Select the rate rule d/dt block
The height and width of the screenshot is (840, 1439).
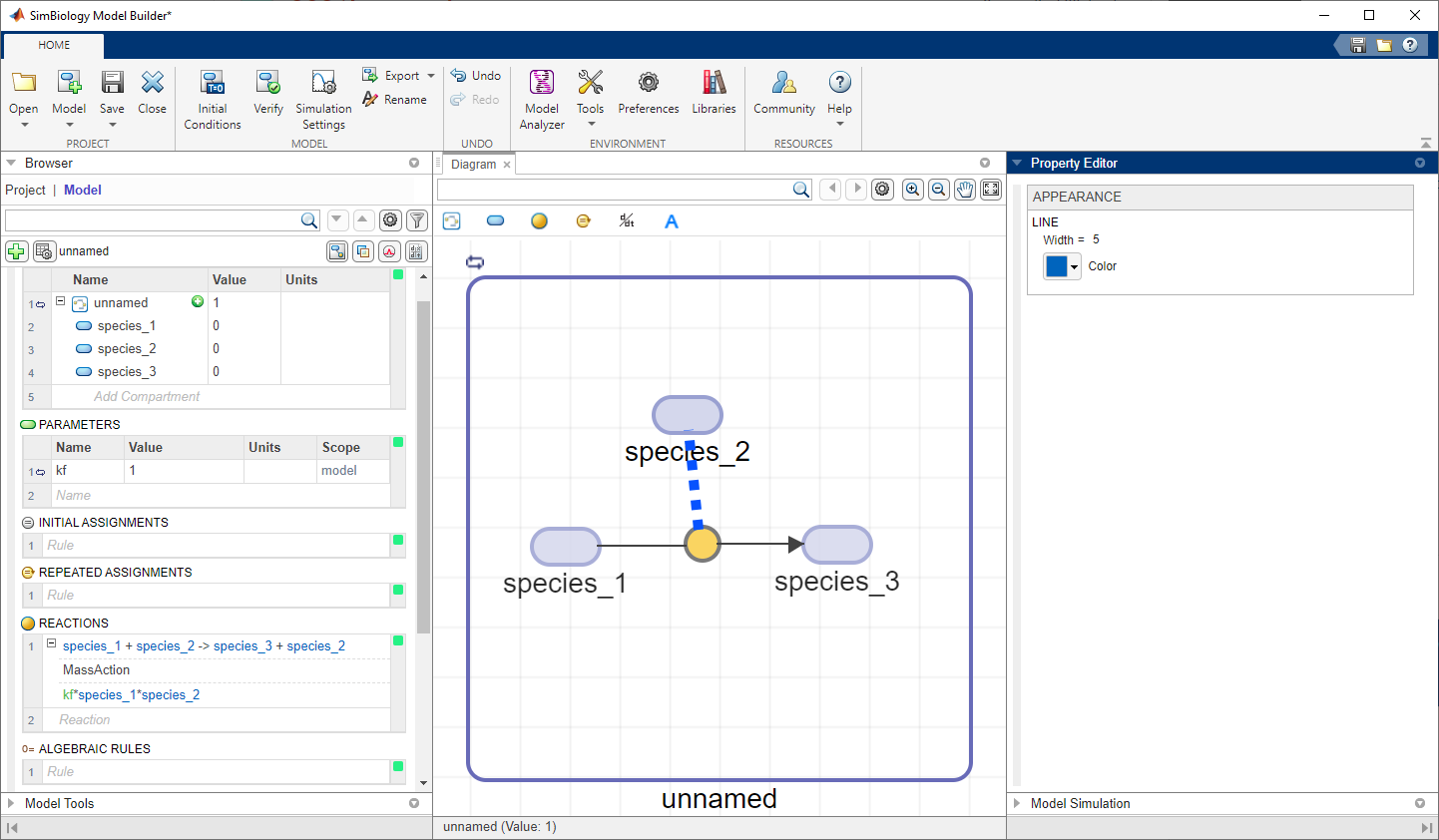point(627,221)
